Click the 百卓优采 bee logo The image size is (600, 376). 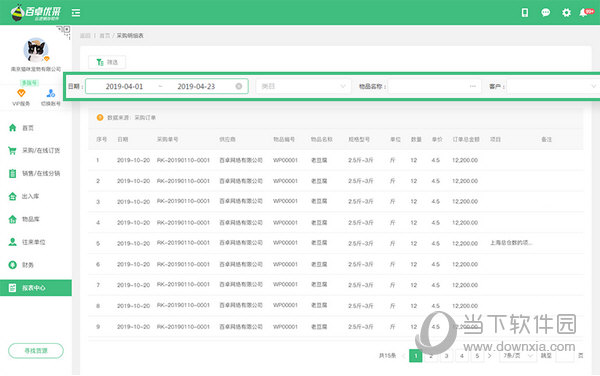coord(35,13)
